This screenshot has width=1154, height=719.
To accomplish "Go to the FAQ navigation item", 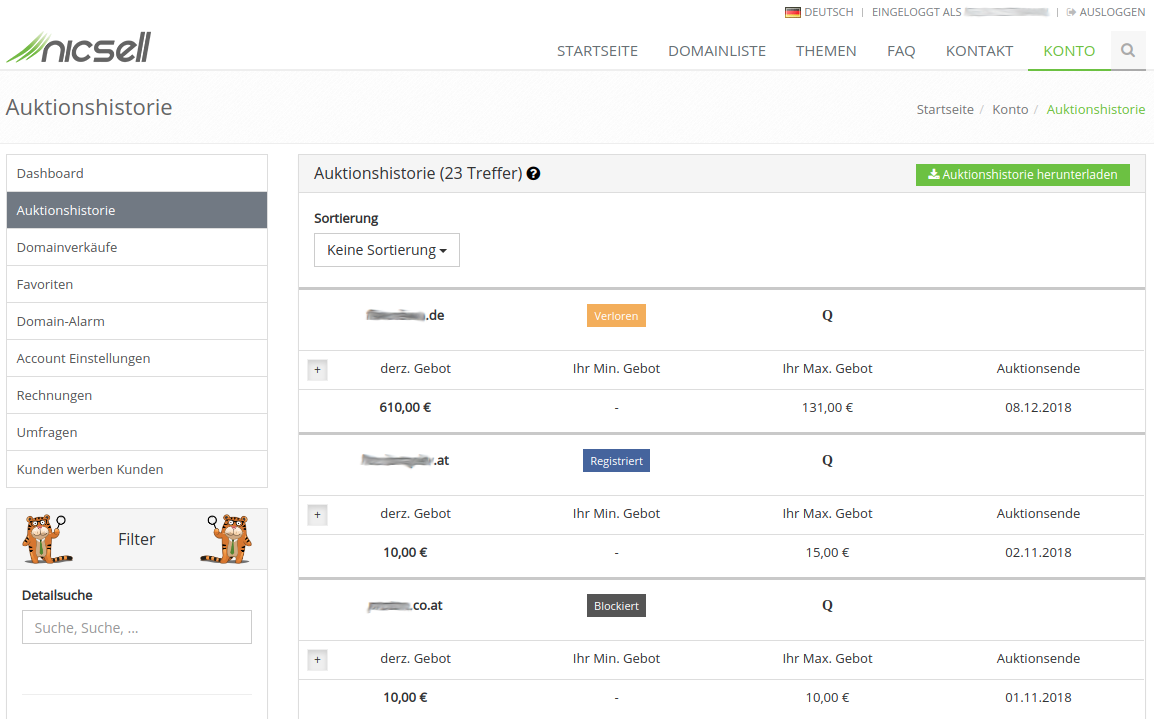I will click(x=901, y=51).
